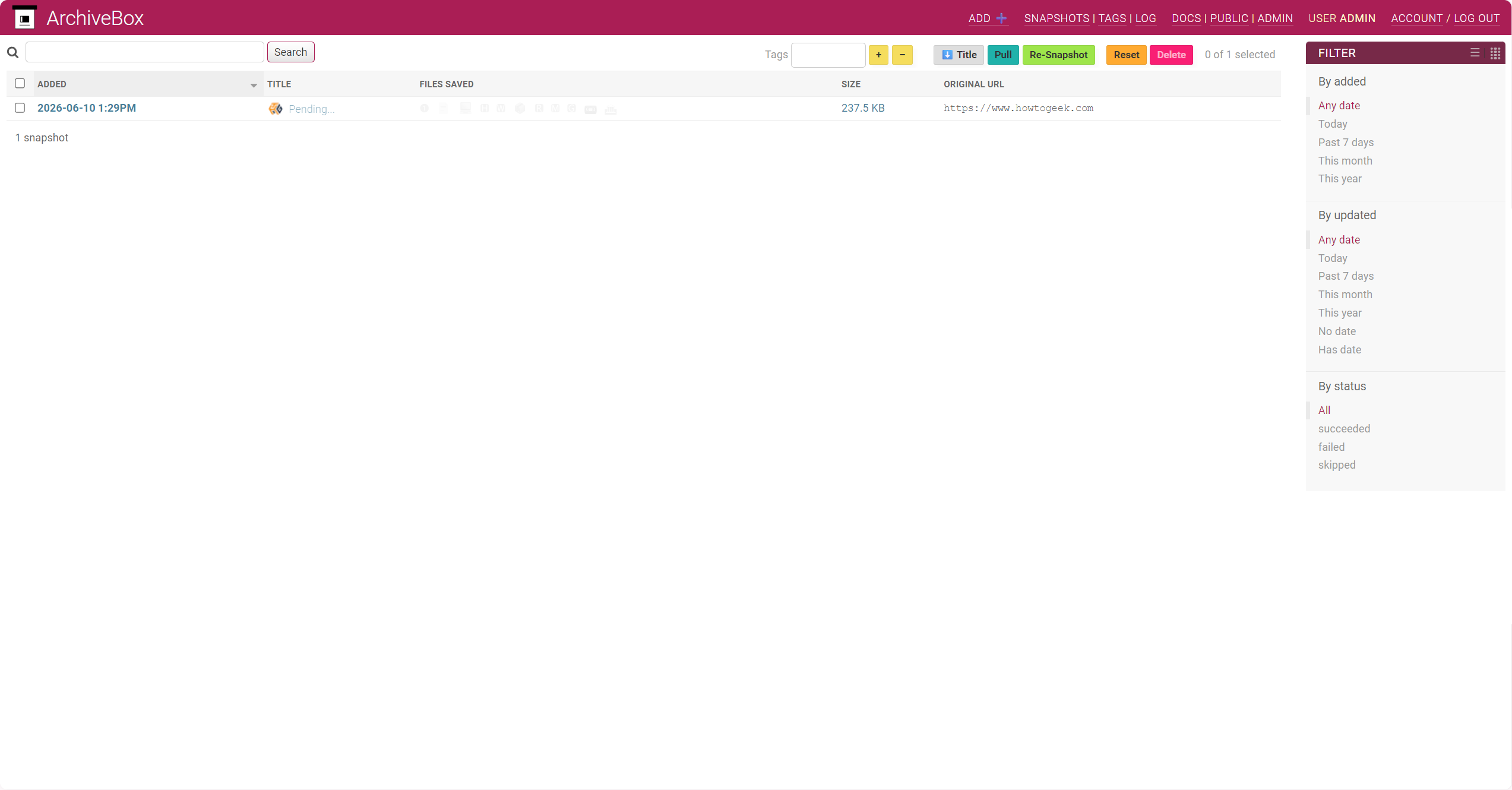Filter By added: Past 7 days
This screenshot has width=1512, height=790.
click(1346, 143)
